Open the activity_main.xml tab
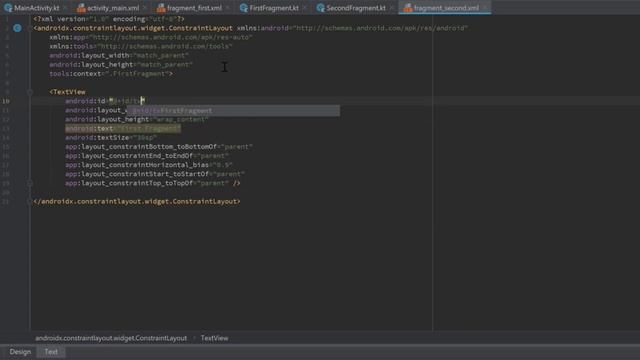 tap(113, 8)
